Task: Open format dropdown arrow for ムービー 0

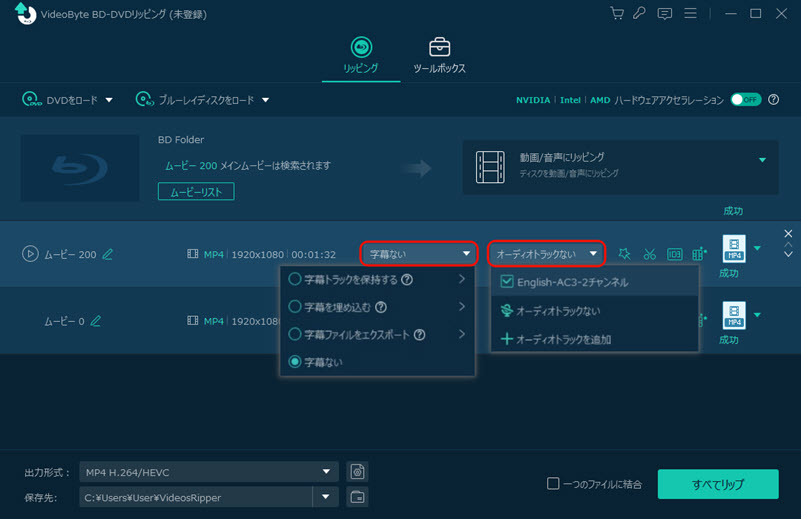Action: coord(757,315)
